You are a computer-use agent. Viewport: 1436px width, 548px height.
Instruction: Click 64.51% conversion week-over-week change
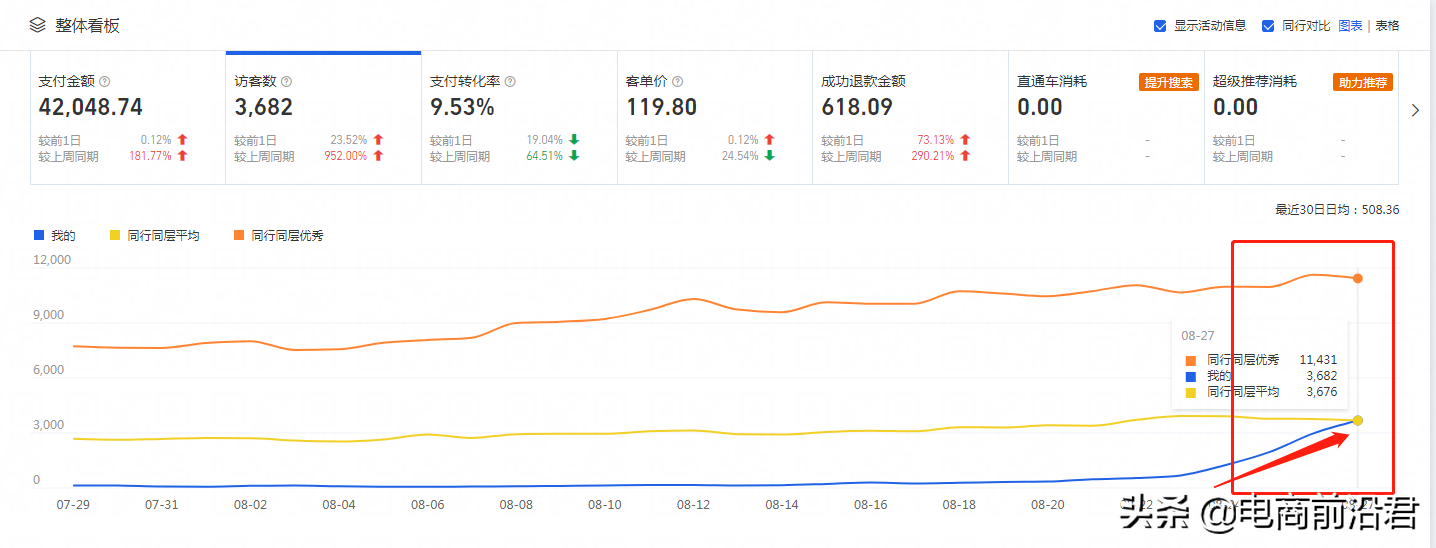click(545, 156)
